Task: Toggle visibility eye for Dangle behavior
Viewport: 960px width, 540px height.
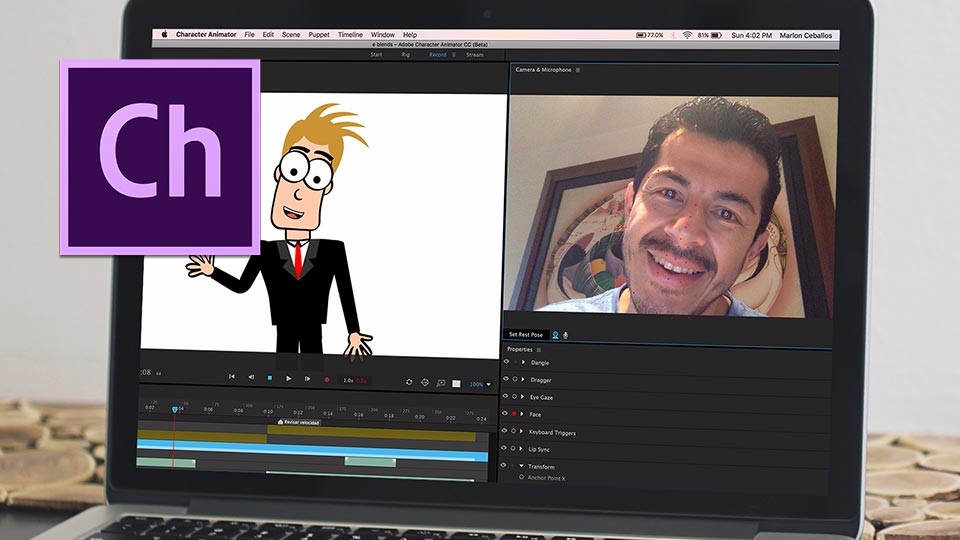Action: tap(506, 362)
